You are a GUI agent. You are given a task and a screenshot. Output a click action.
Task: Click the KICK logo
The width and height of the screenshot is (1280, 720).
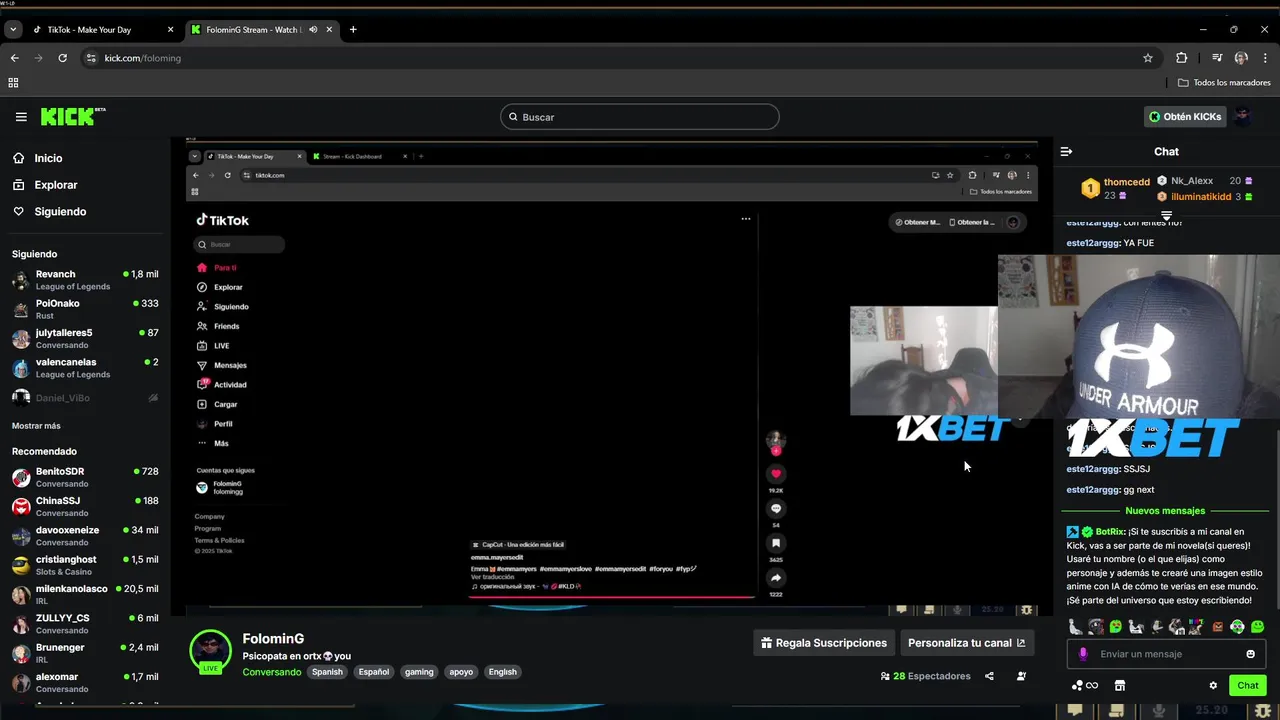point(73,116)
